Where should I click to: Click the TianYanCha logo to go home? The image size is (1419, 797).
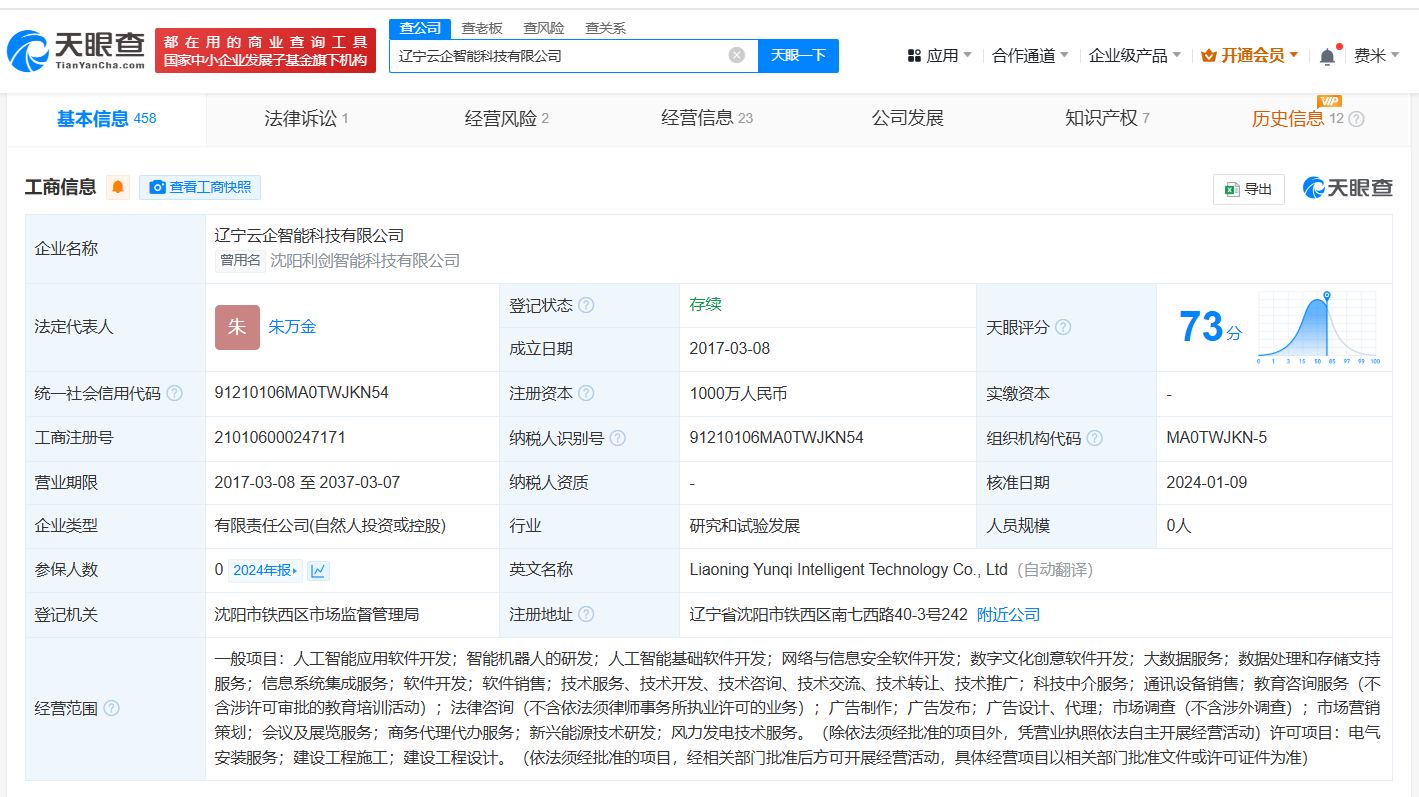point(76,50)
